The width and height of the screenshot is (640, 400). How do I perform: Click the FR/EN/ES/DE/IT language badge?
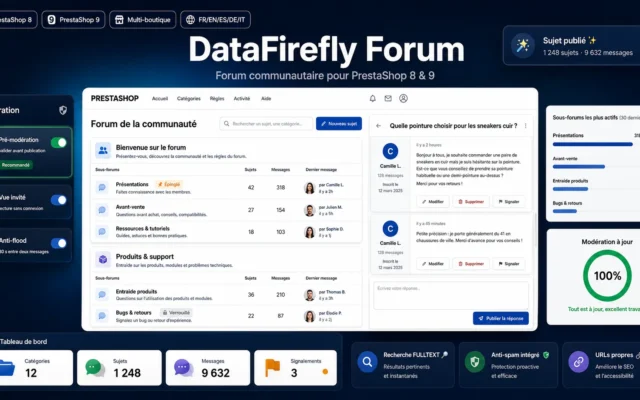point(216,20)
